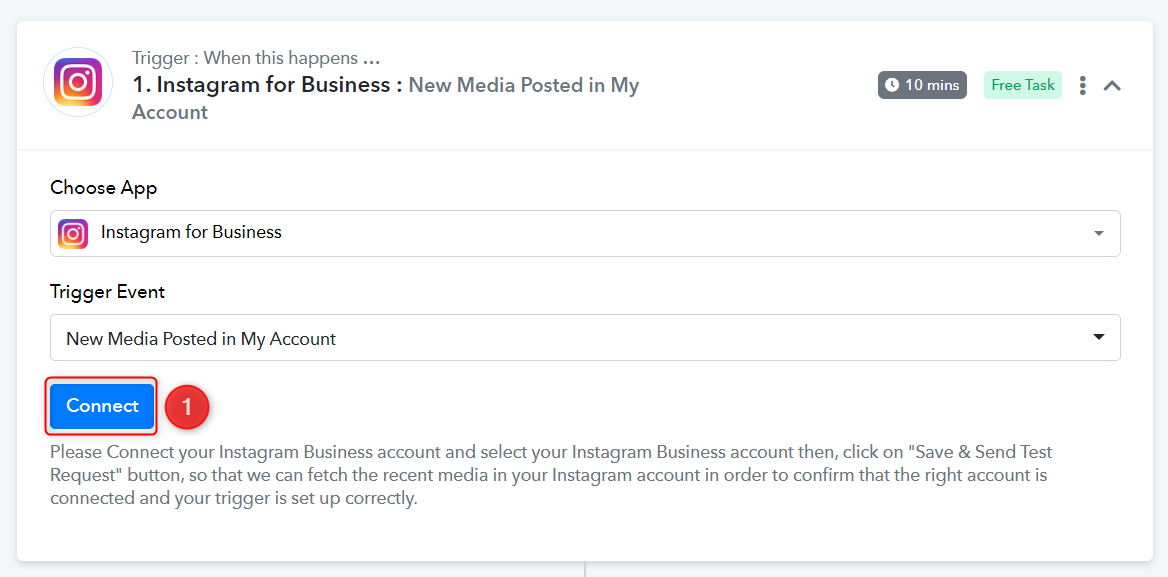Click the large Instagram logo in header
Viewport: 1168px width, 577px height.
click(x=78, y=82)
